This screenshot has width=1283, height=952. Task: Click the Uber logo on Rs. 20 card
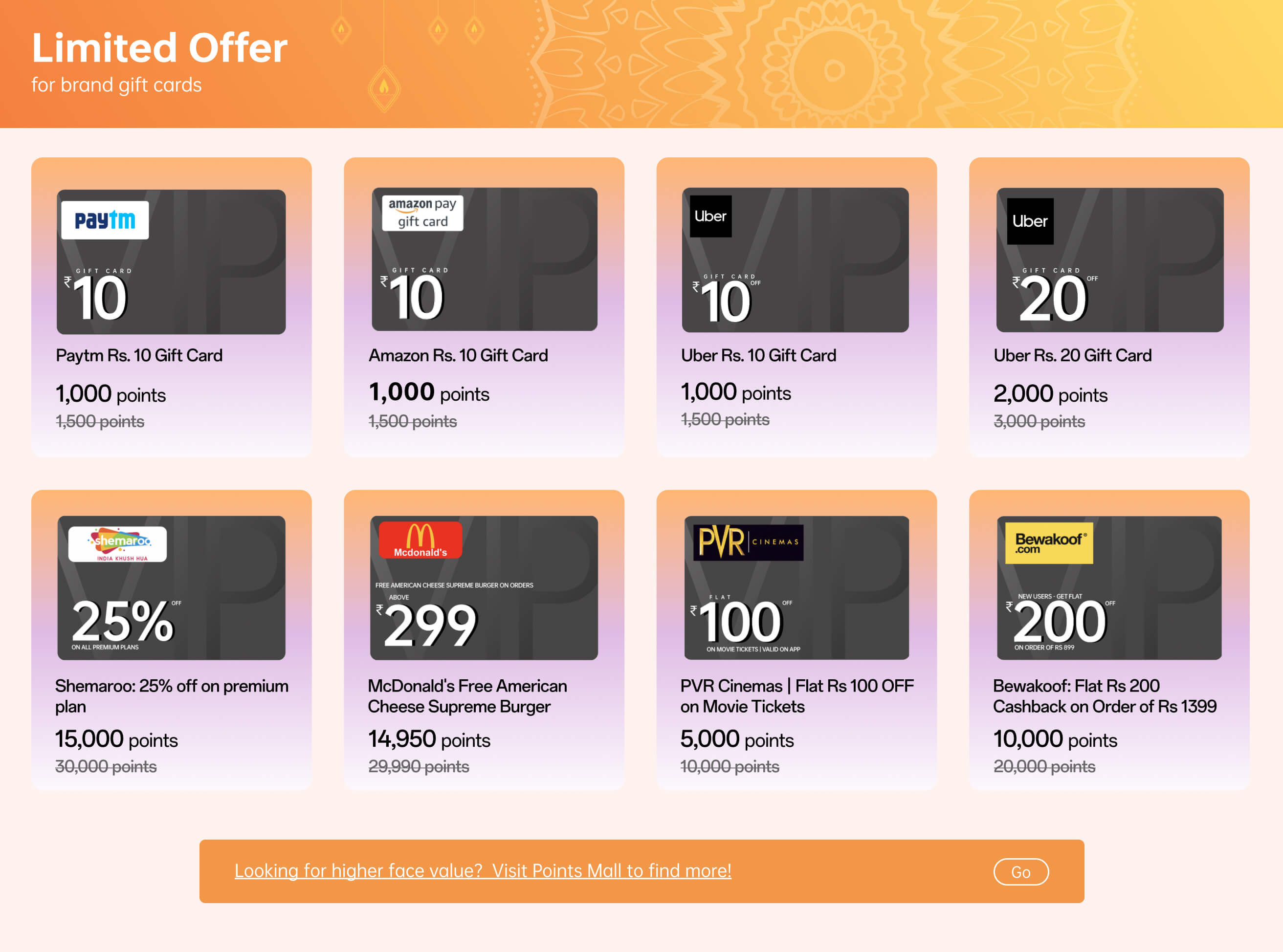1029,221
